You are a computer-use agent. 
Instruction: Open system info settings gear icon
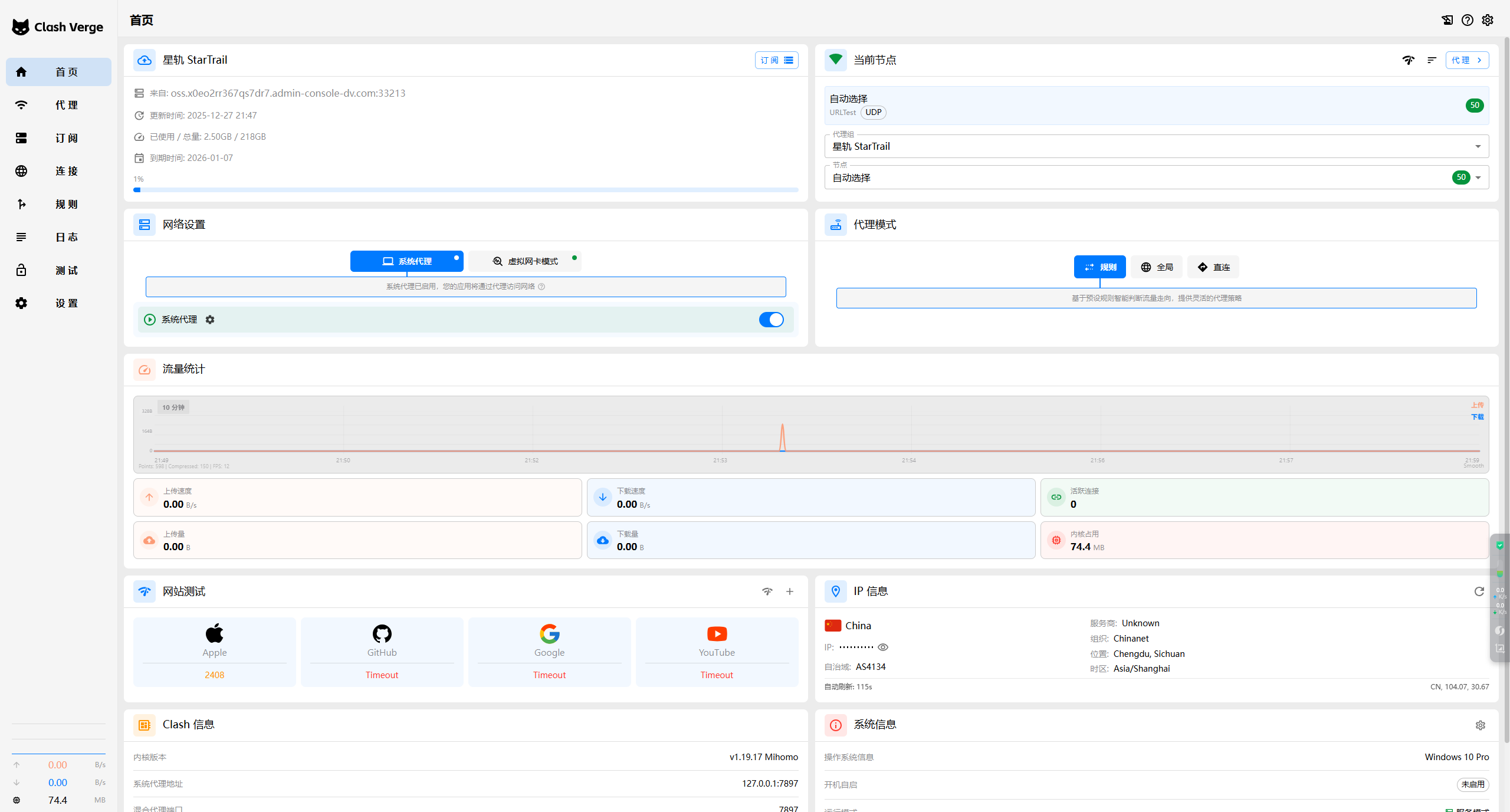pyautogui.click(x=1481, y=725)
